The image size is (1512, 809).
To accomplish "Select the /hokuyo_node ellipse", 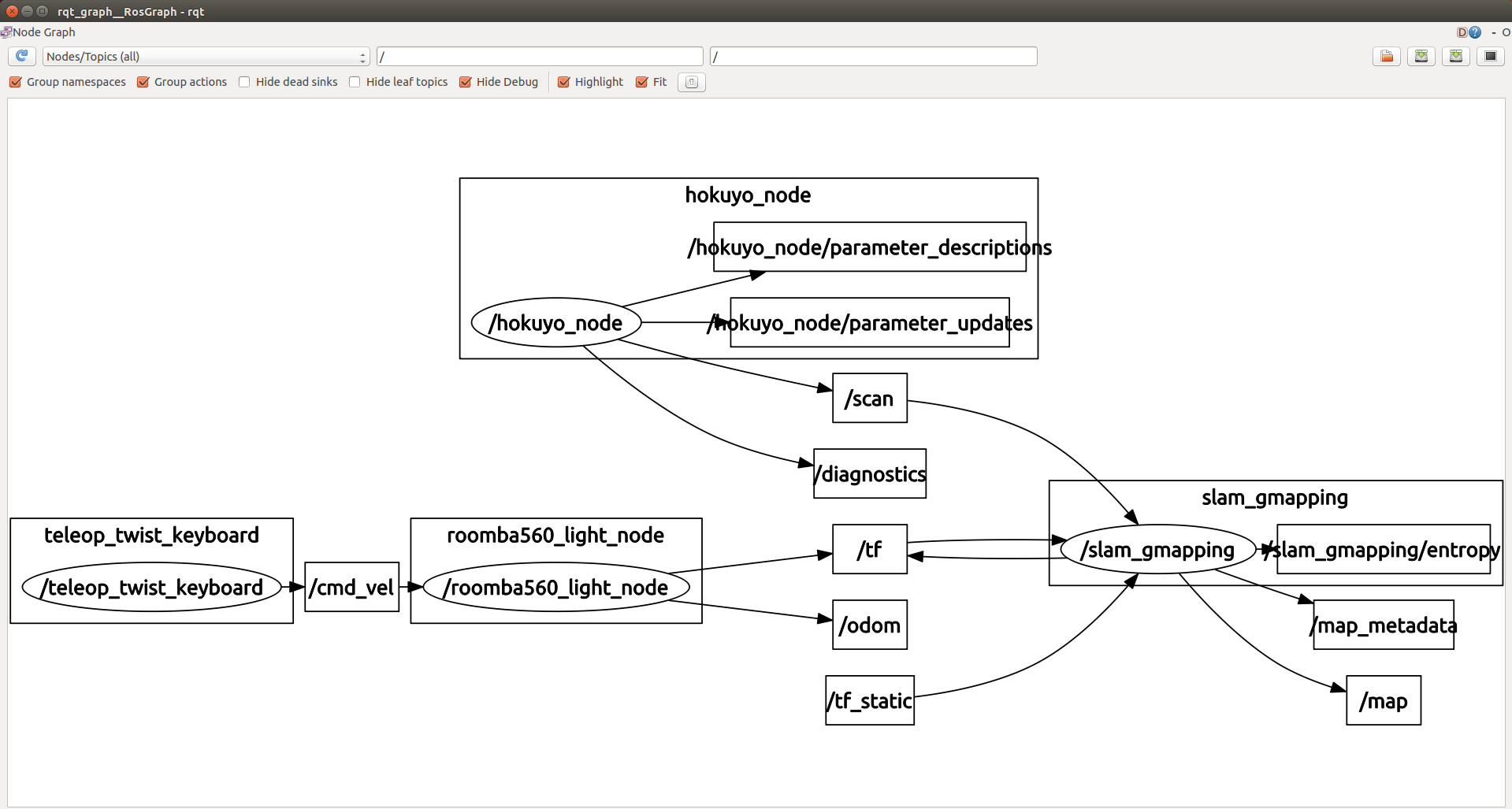I will click(x=555, y=323).
